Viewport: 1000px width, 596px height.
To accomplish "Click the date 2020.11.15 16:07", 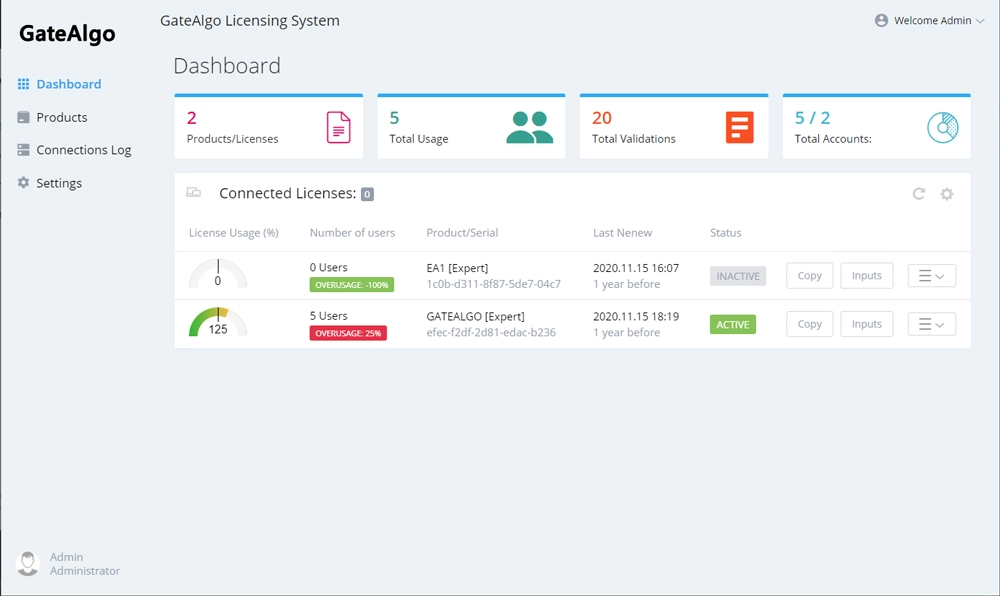I will [x=636, y=268].
